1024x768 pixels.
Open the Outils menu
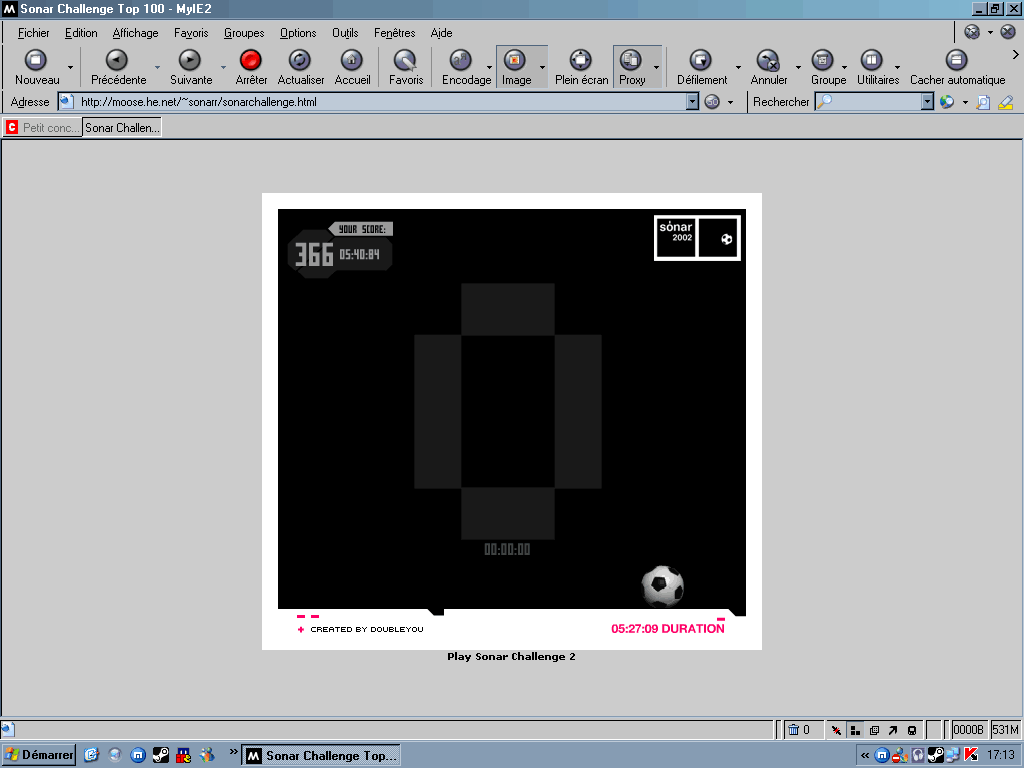tap(345, 33)
